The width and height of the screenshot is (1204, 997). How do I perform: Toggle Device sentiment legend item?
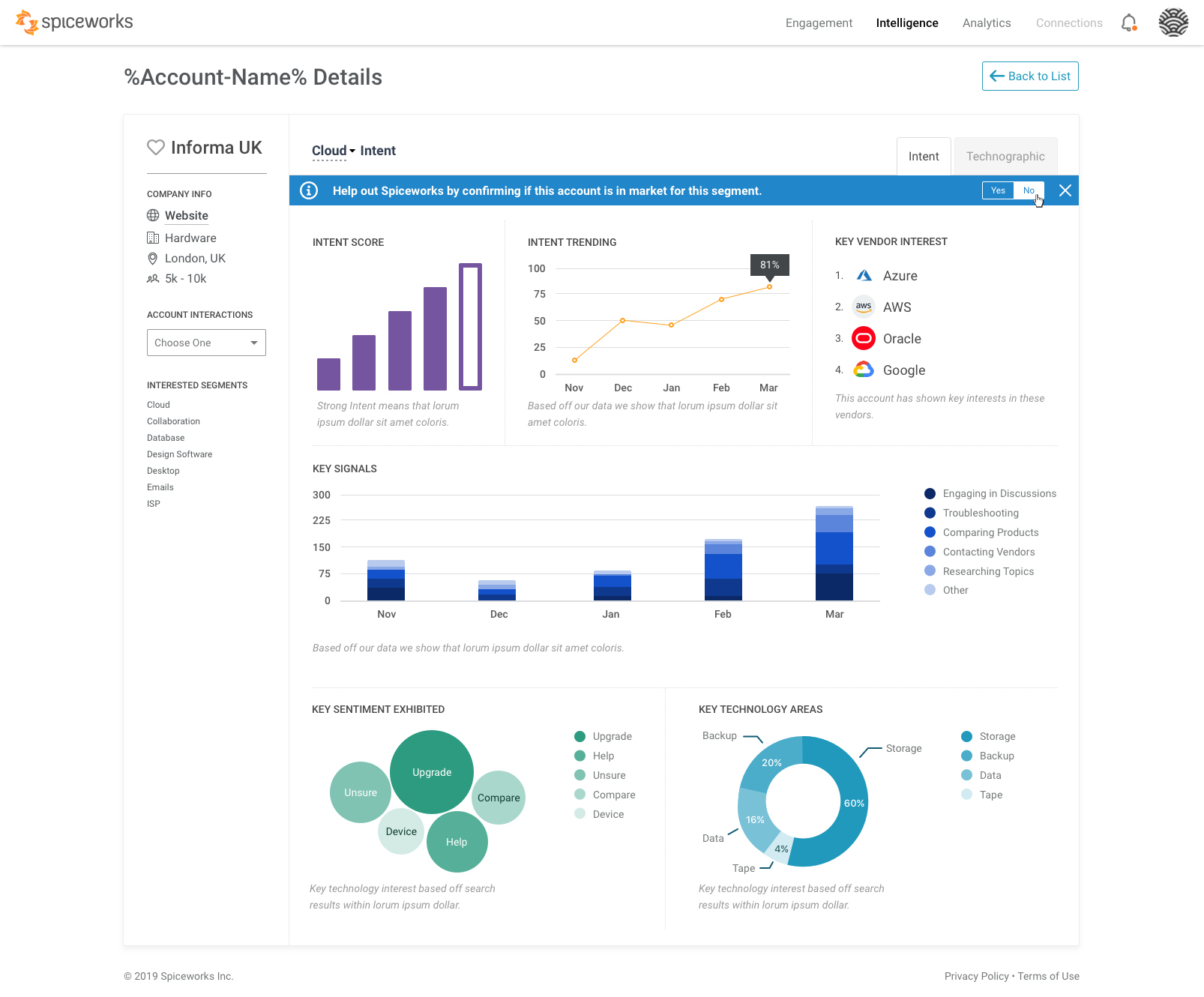[599, 814]
